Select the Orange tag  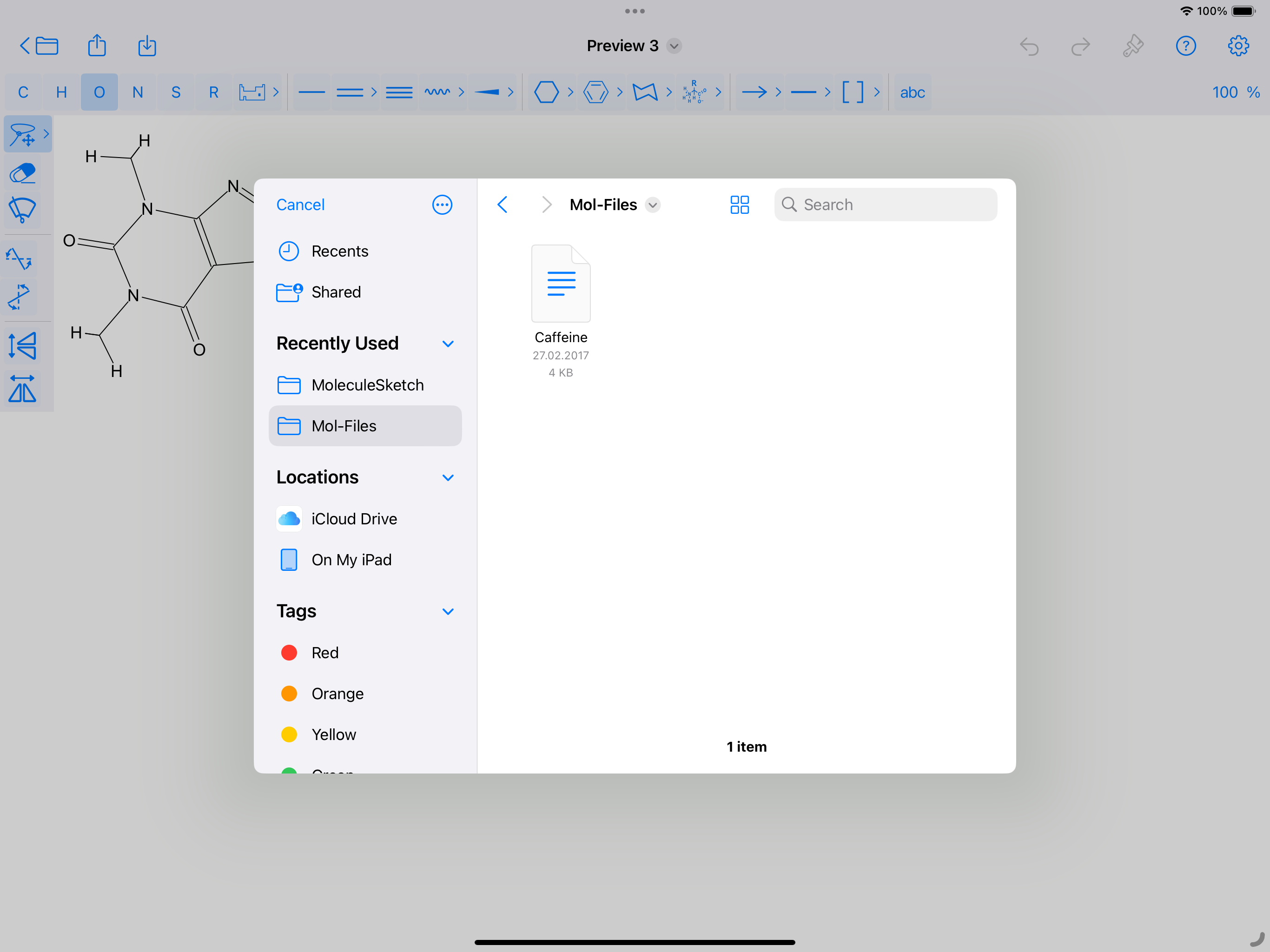pyautogui.click(x=365, y=693)
